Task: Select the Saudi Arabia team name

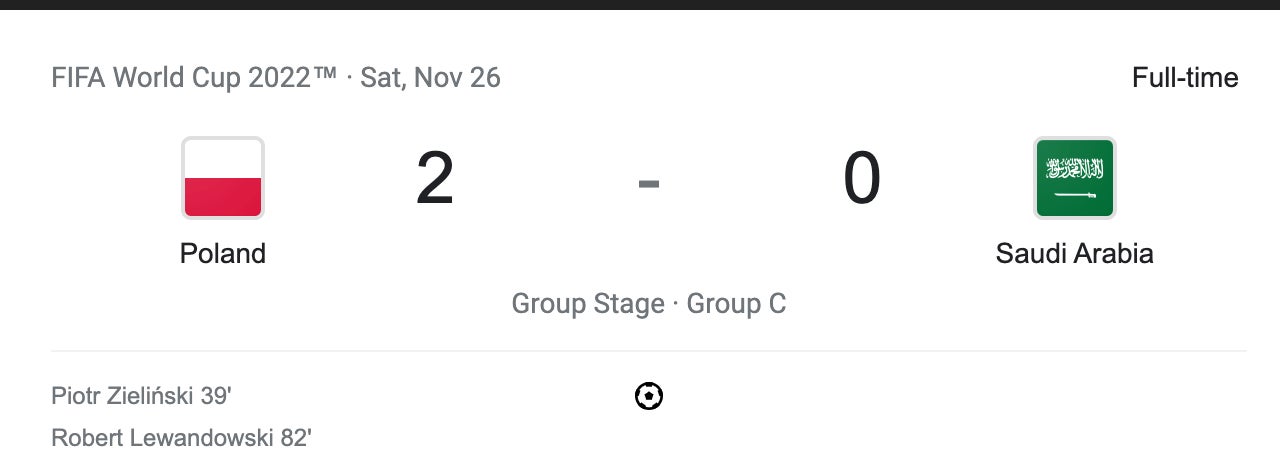Action: 1074,254
